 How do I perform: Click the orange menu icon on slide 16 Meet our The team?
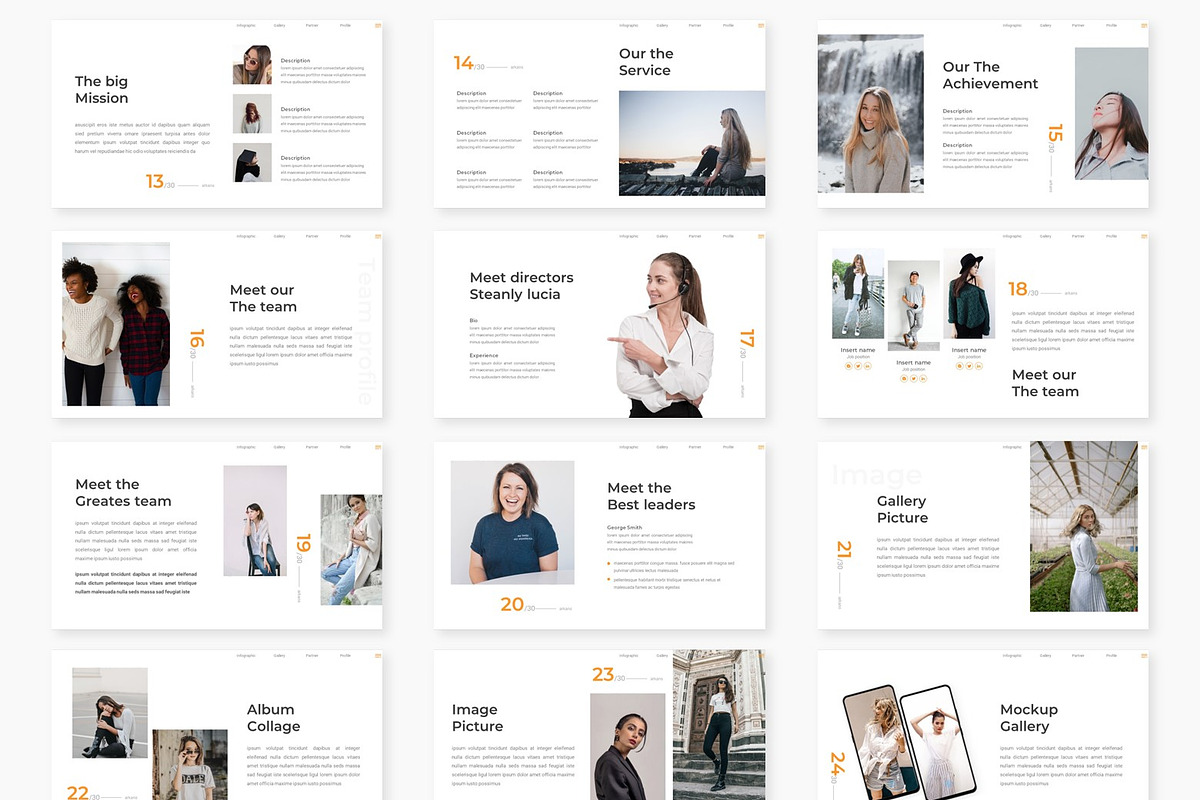[378, 237]
